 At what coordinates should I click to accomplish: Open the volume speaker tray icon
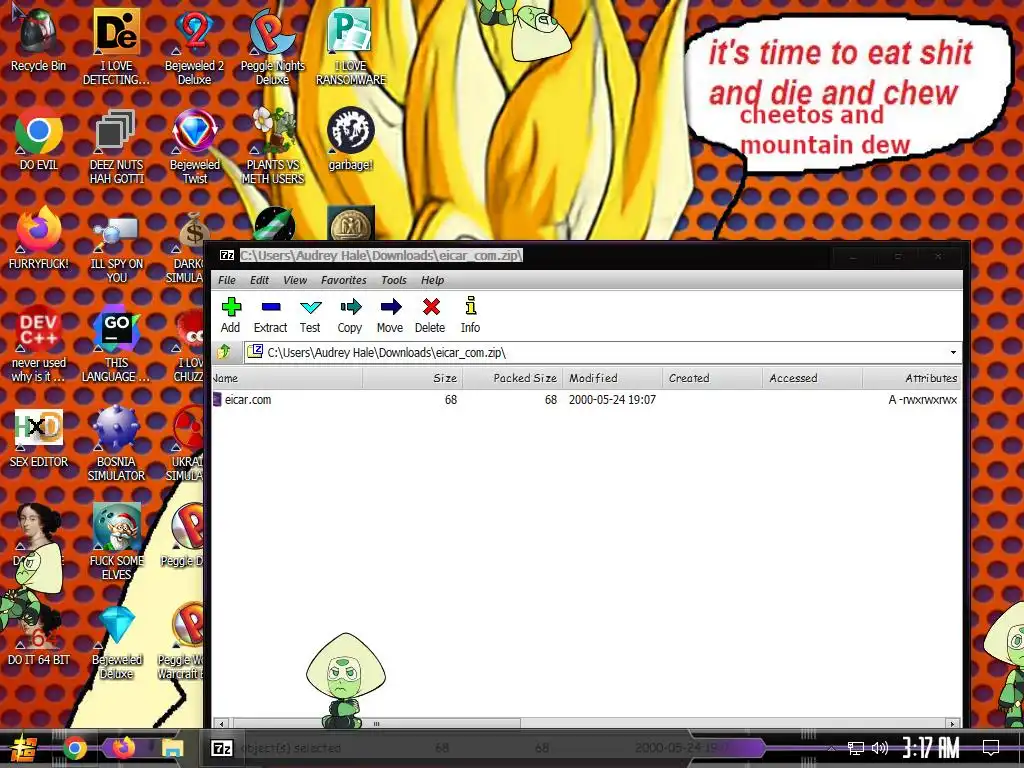pos(880,748)
